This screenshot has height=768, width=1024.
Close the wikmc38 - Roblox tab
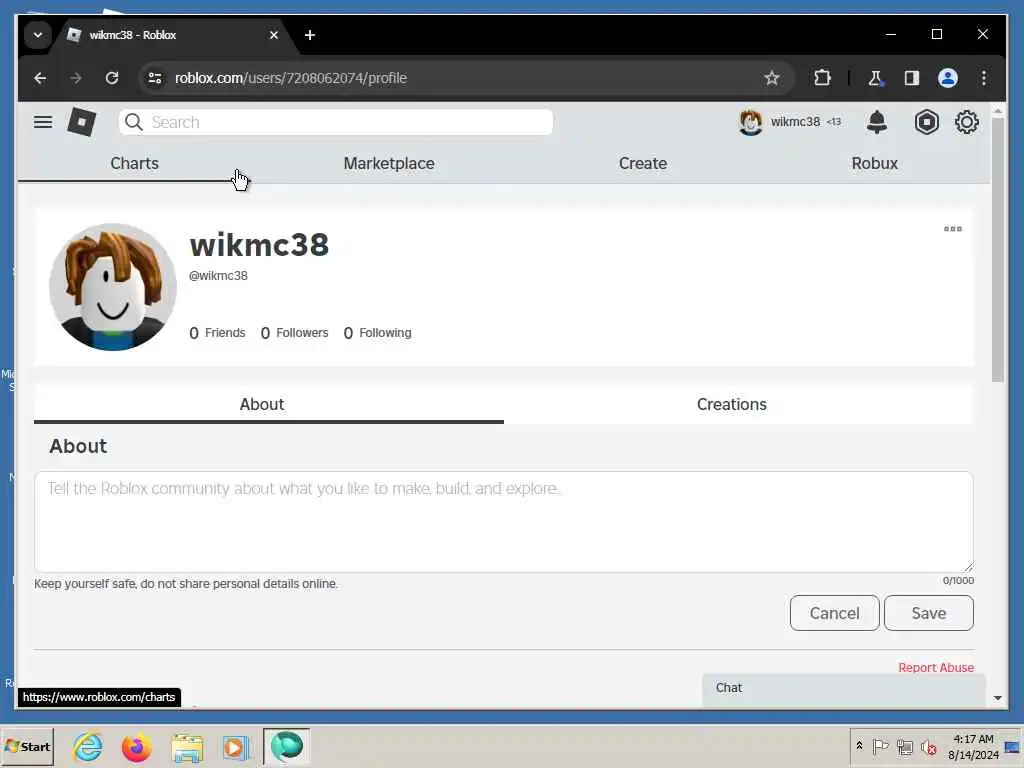point(274,35)
